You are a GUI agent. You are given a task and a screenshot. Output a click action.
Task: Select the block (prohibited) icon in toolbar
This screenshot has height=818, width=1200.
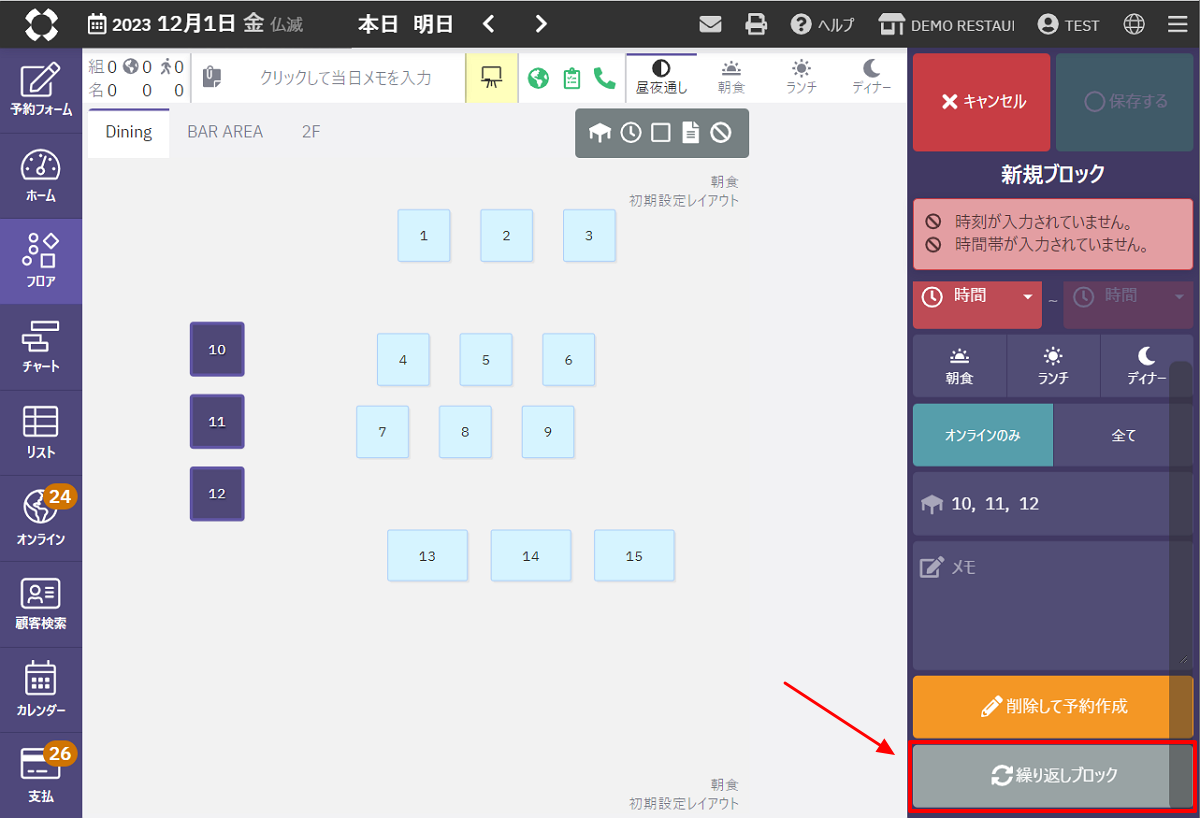(x=721, y=133)
